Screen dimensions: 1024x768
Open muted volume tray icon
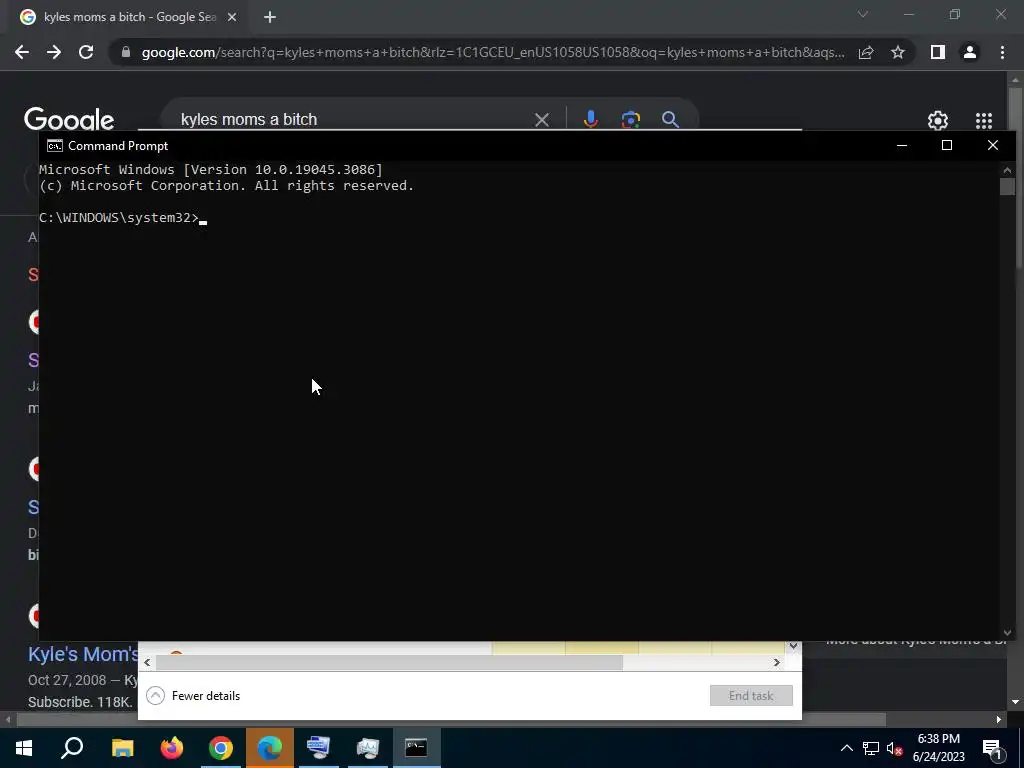(895, 748)
